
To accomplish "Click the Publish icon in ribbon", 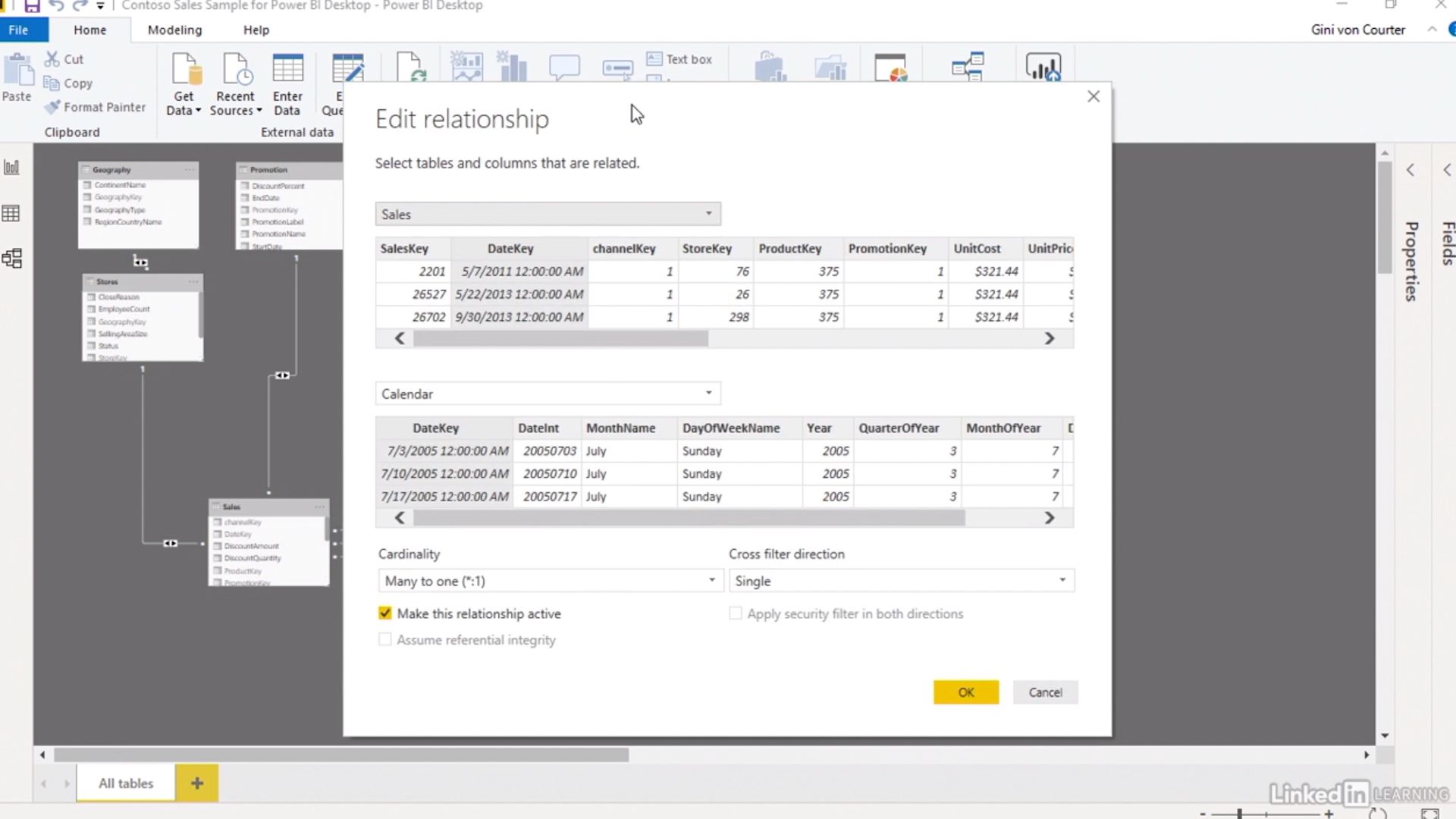I will (x=1043, y=67).
